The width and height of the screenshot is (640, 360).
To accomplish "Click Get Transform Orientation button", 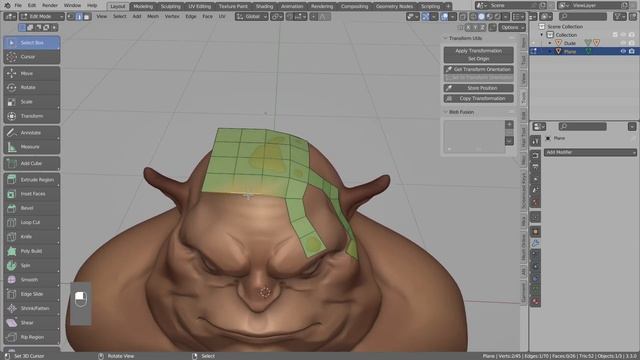I will [478, 69].
